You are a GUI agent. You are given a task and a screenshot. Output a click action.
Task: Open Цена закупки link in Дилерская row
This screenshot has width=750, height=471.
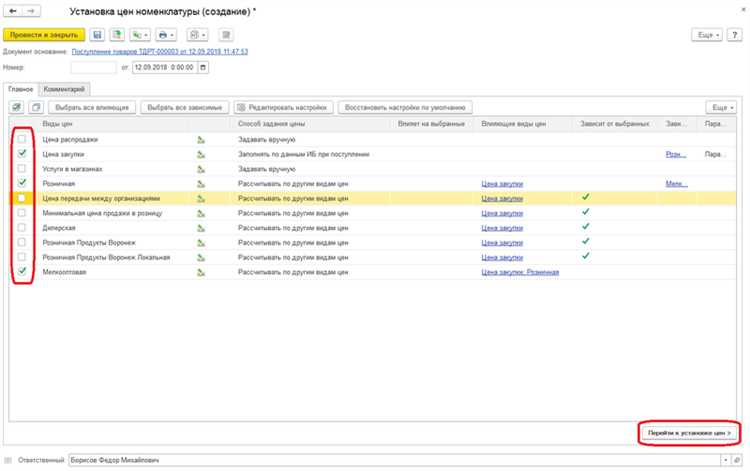point(502,228)
